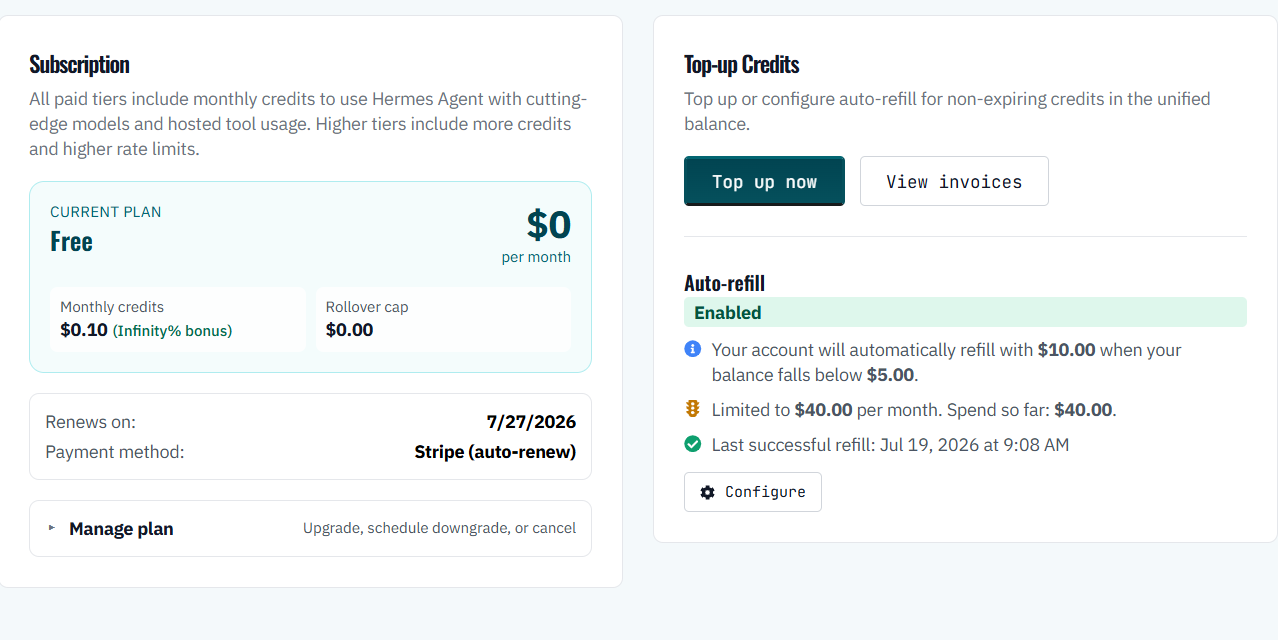Click the Last successful refill timestamp

pyautogui.click(x=890, y=444)
